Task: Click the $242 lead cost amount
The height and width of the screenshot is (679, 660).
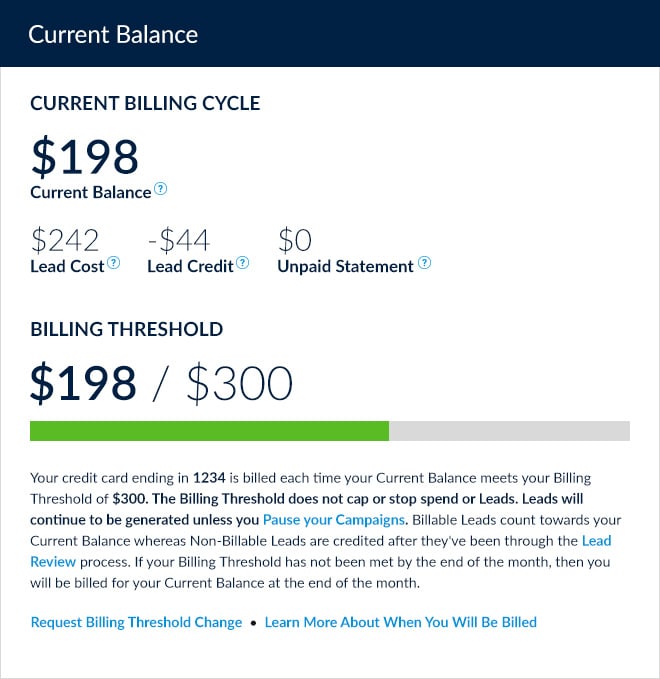Action: pos(65,240)
